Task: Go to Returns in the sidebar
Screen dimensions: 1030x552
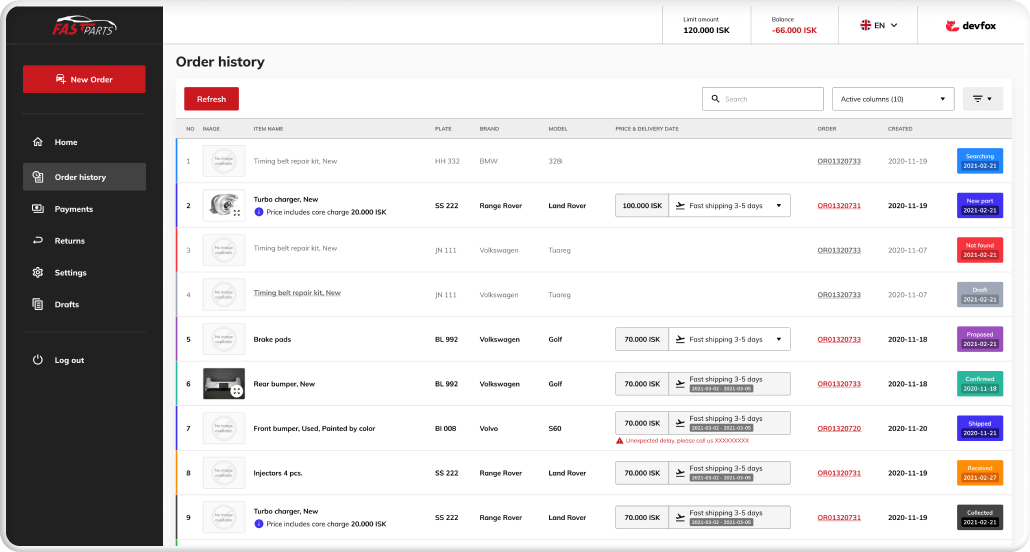Action: (x=69, y=241)
